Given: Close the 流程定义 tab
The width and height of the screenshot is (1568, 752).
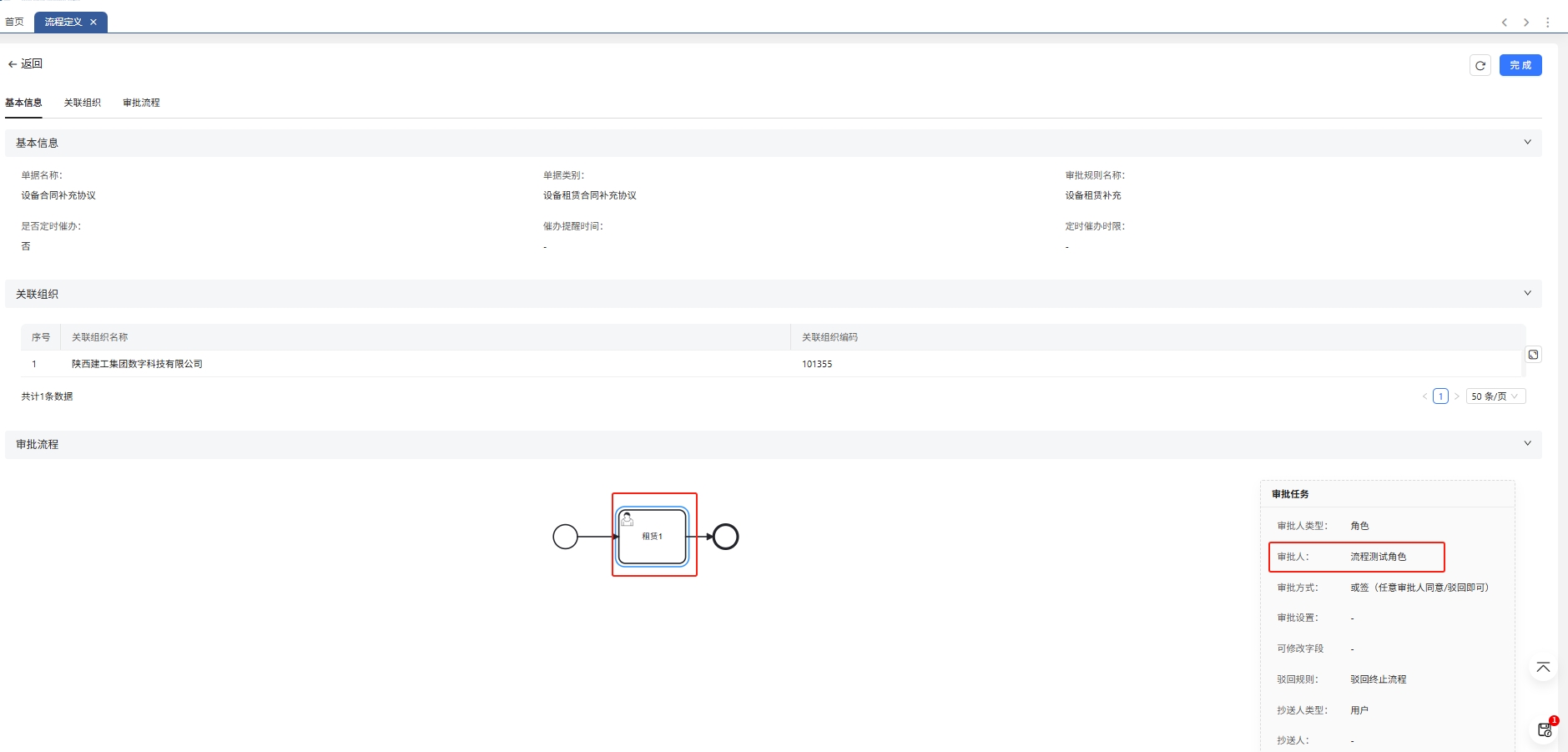Looking at the screenshot, I should click(93, 23).
